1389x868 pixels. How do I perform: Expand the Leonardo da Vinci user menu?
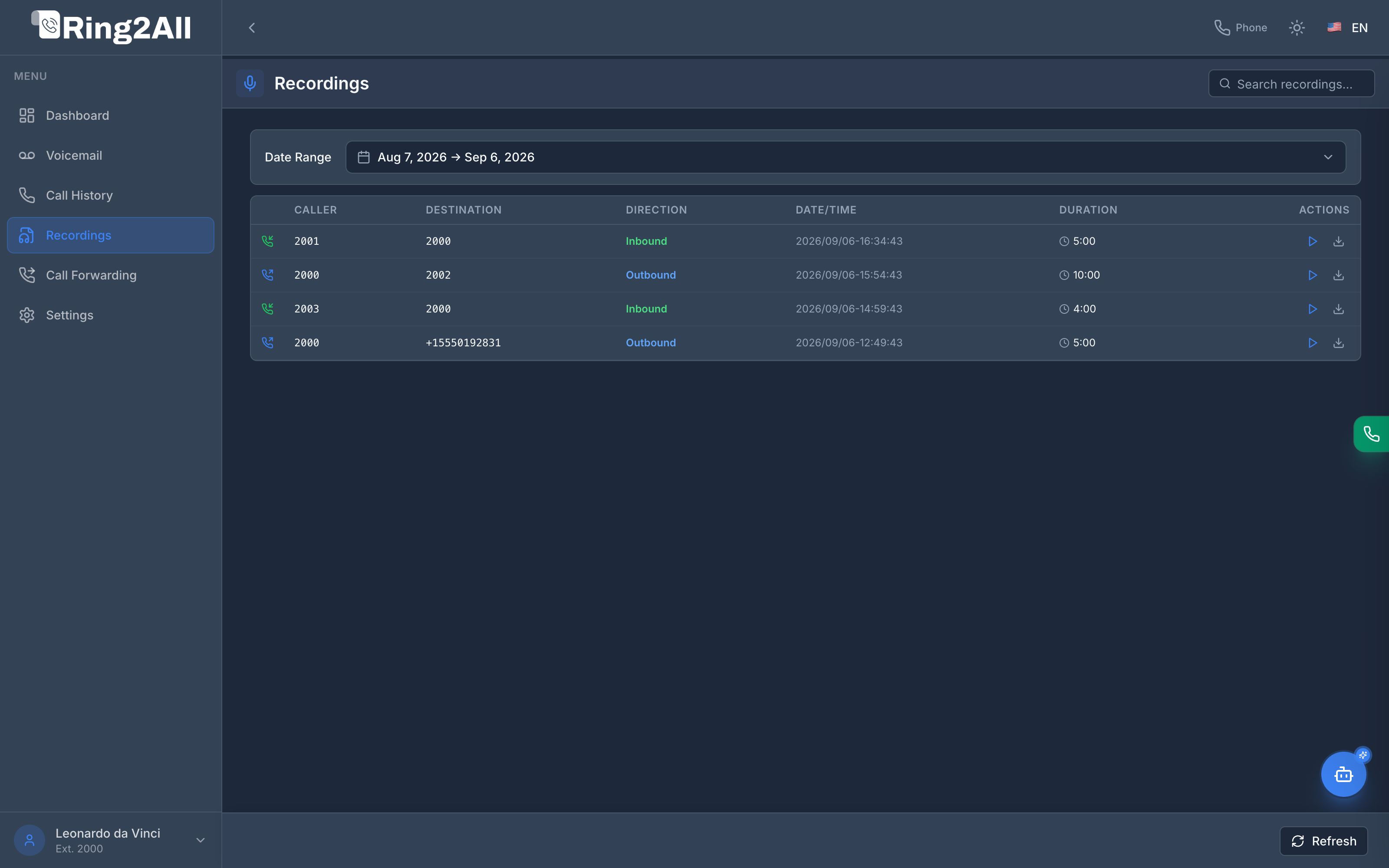110,841
